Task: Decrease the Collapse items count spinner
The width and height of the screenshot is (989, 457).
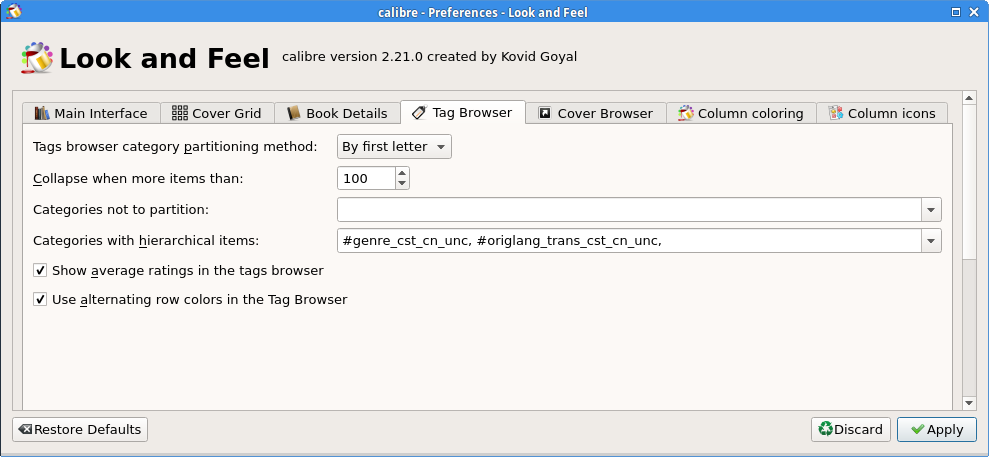Action: pyautogui.click(x=402, y=184)
